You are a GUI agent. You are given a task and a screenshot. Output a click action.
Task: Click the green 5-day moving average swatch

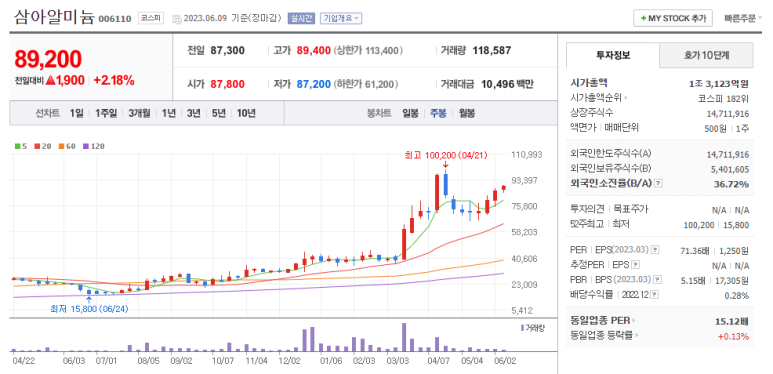[x=18, y=146]
